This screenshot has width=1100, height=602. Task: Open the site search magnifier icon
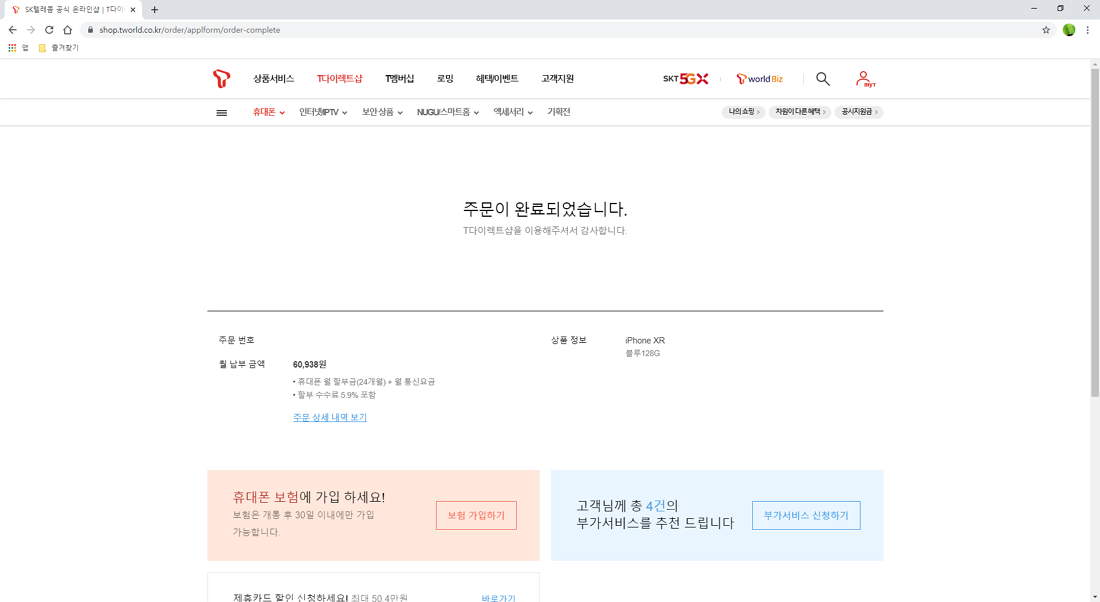(x=823, y=79)
